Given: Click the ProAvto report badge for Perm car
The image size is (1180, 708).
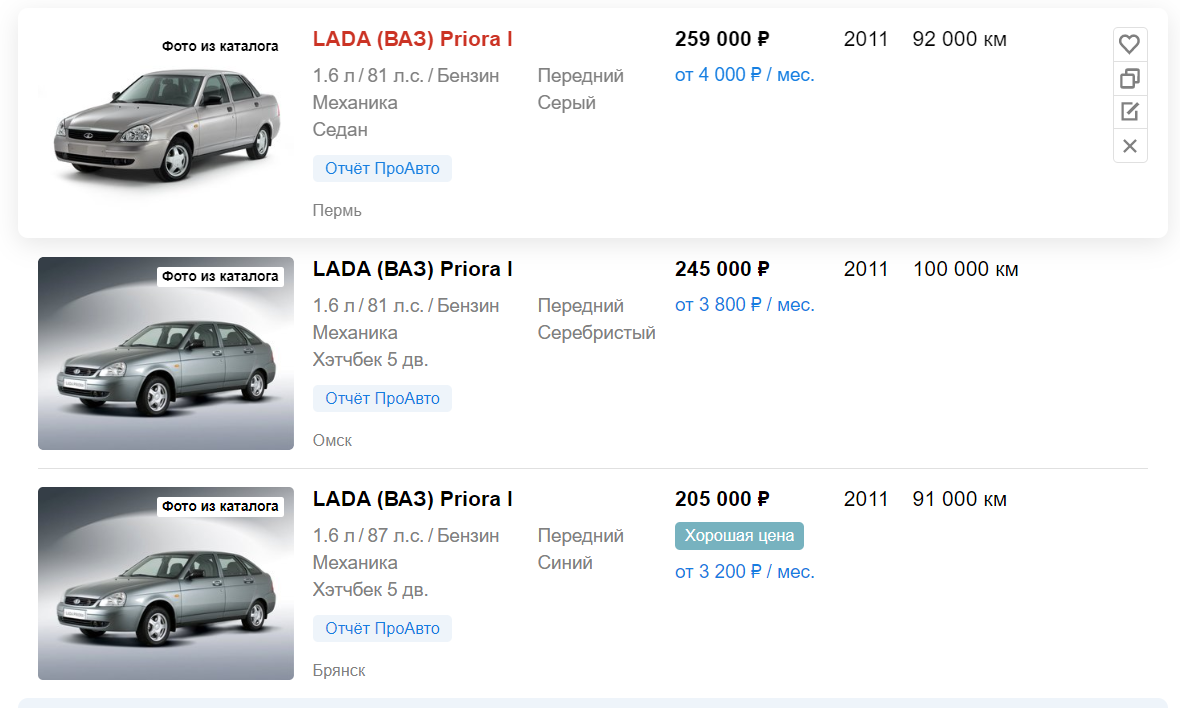Looking at the screenshot, I should point(382,168).
